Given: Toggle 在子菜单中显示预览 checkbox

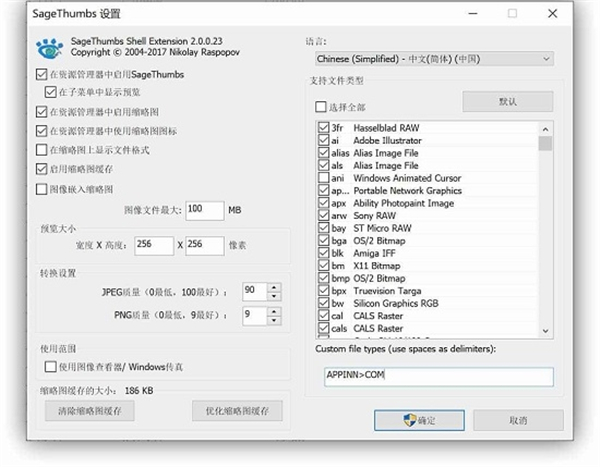Looking at the screenshot, I should click(51, 92).
